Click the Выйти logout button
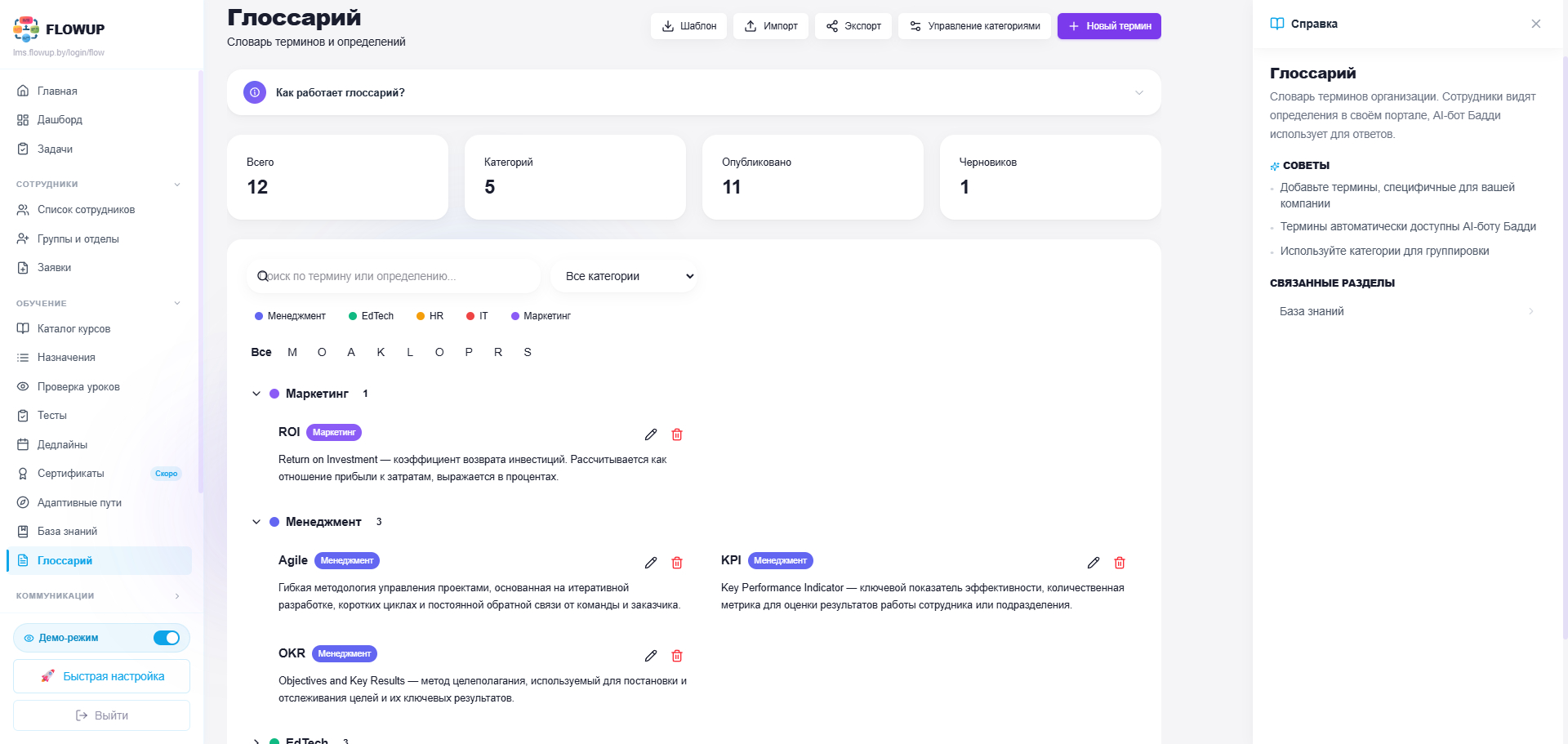This screenshot has height=744, width=1568. click(101, 715)
